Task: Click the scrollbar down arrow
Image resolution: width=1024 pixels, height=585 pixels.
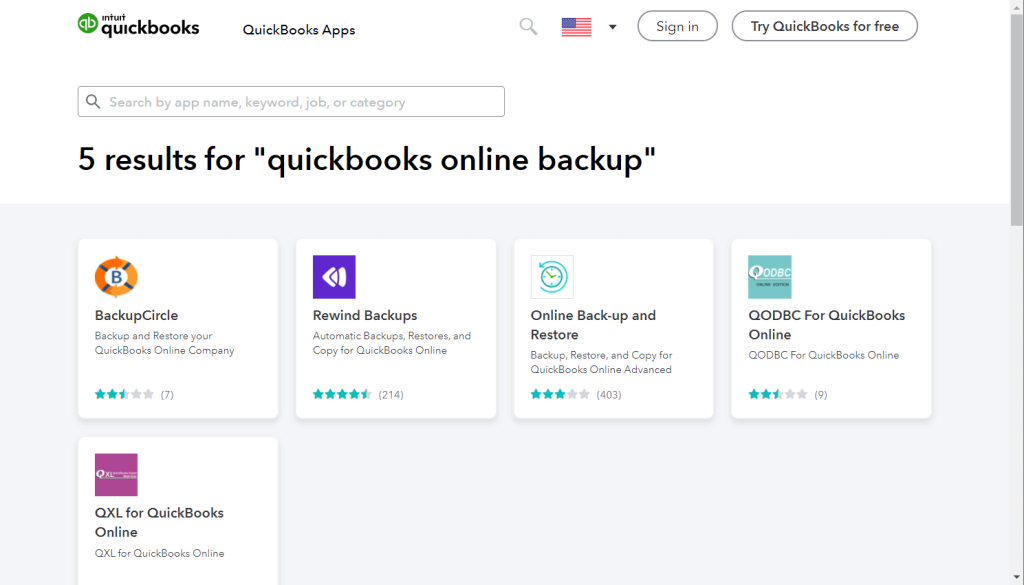Action: [x=1017, y=578]
